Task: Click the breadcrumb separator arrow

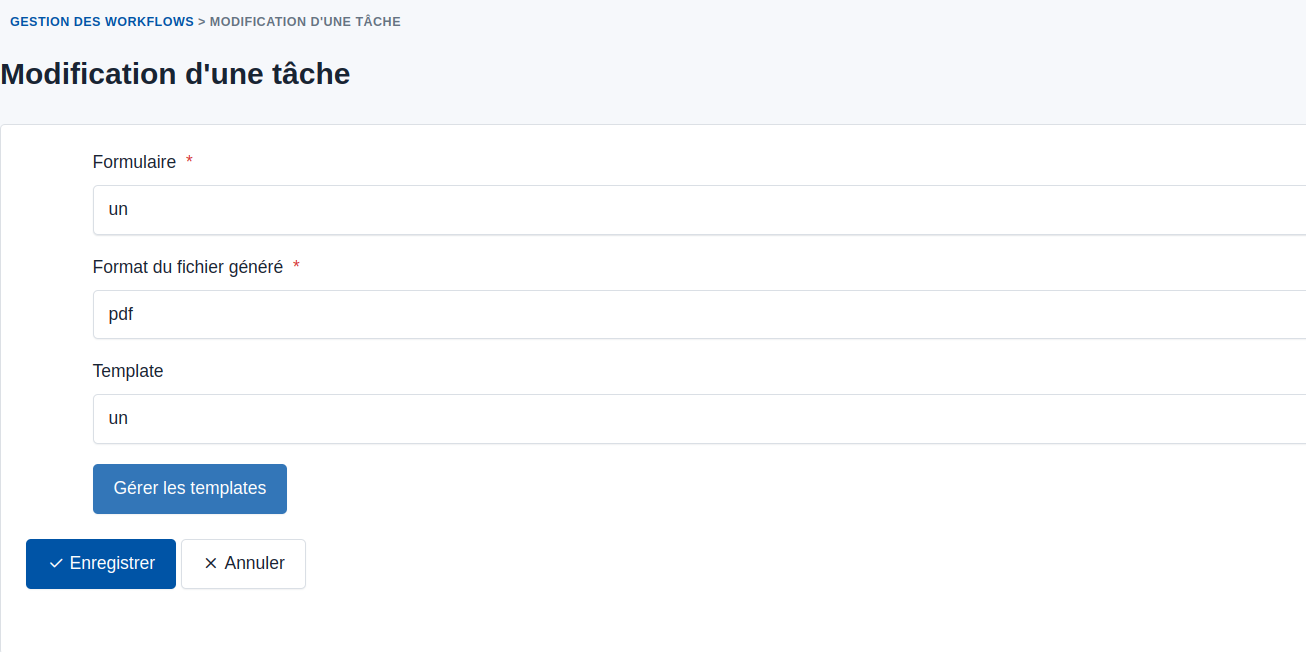Action: click(202, 22)
